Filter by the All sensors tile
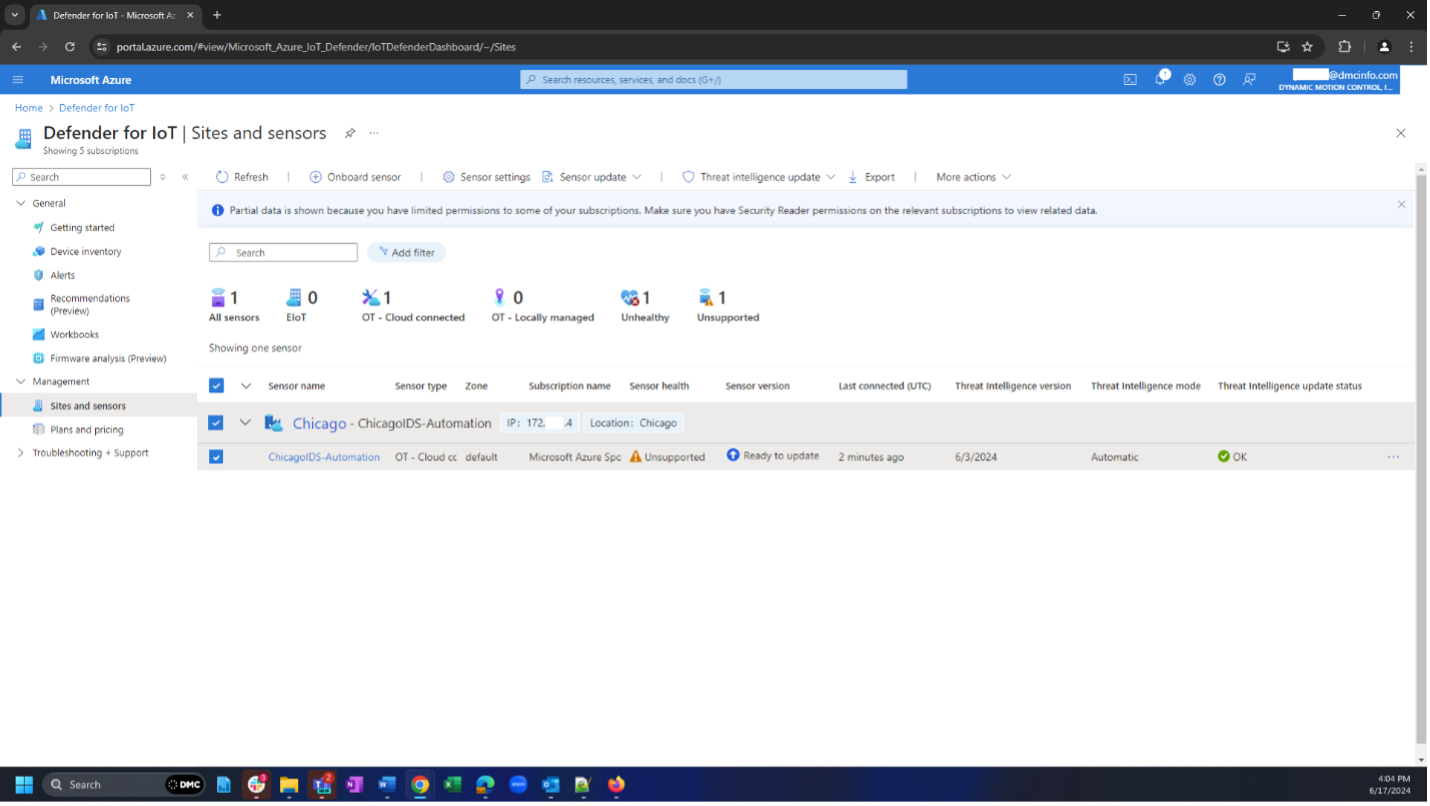1430x806 pixels. (234, 306)
